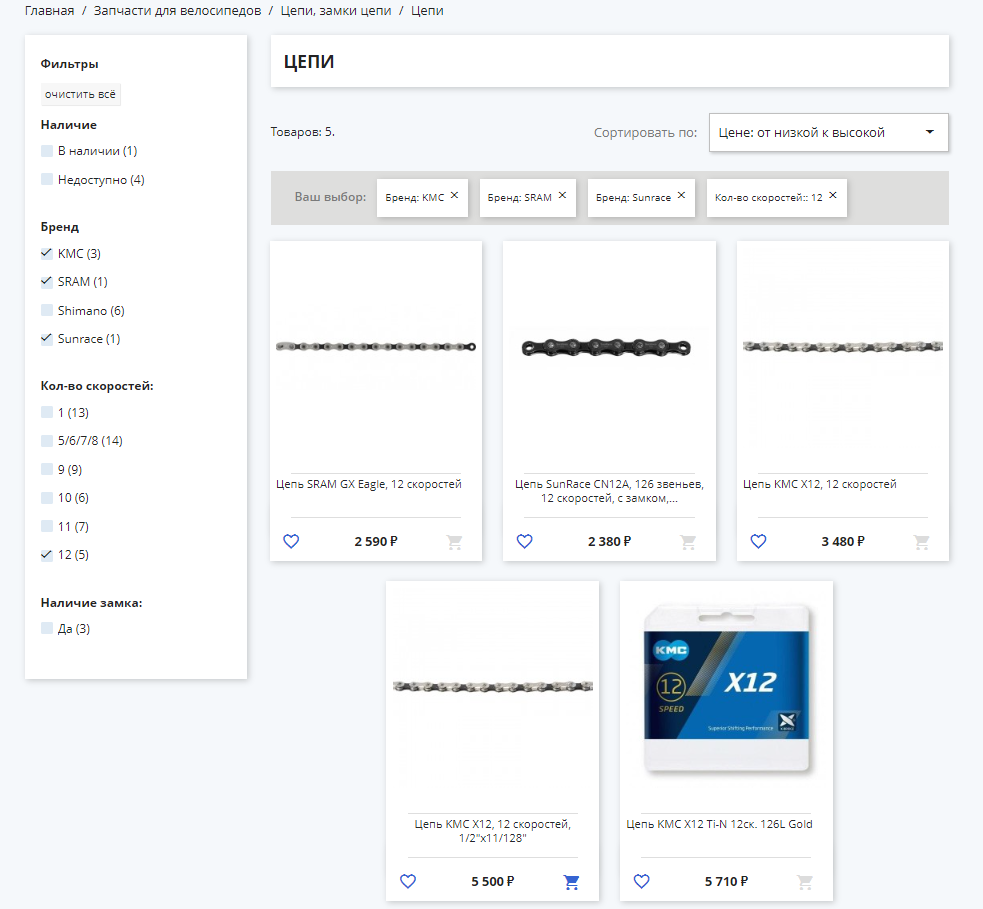Add SunRace CN12A chain to favorites
Image resolution: width=983 pixels, height=909 pixels.
tap(525, 541)
